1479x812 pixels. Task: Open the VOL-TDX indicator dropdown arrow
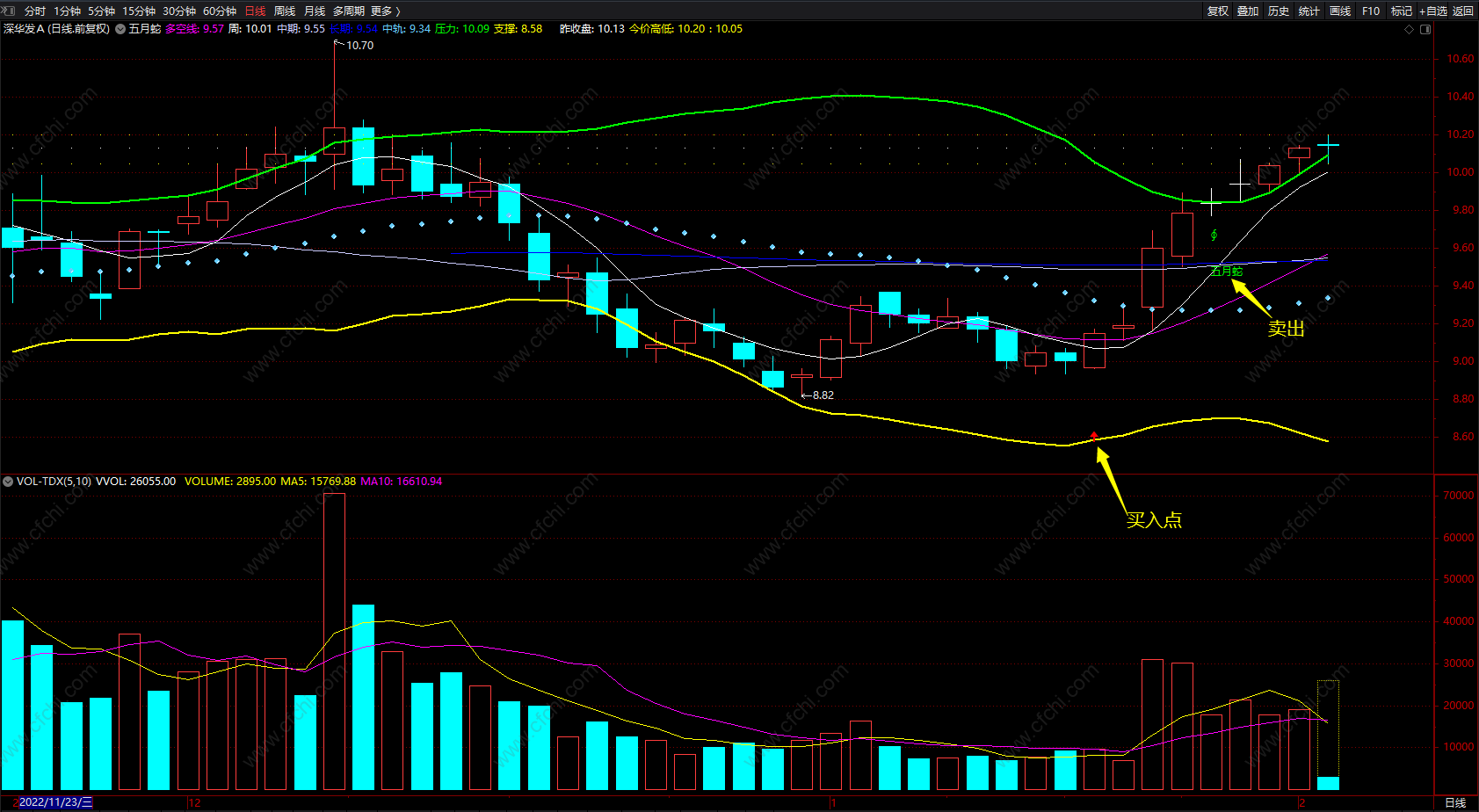[x=8, y=482]
